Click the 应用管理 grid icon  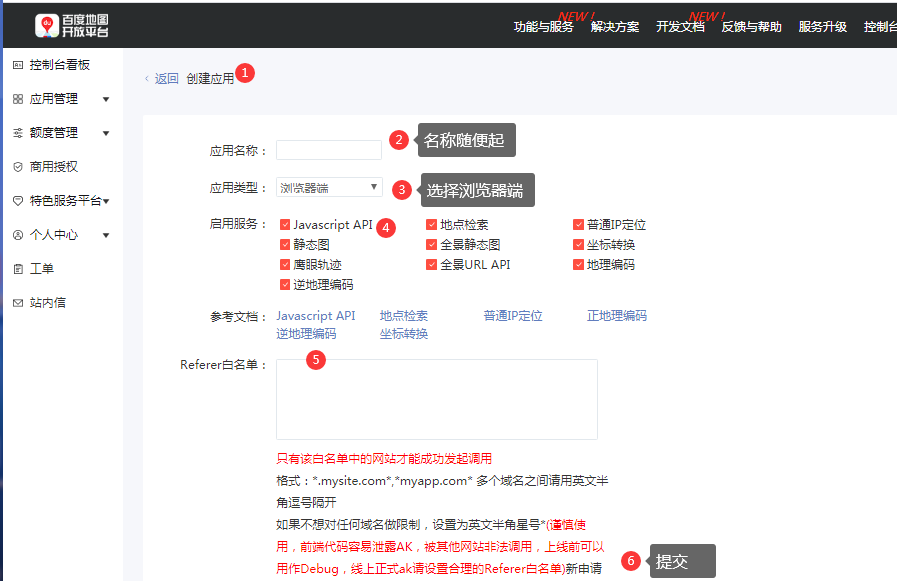pos(17,98)
